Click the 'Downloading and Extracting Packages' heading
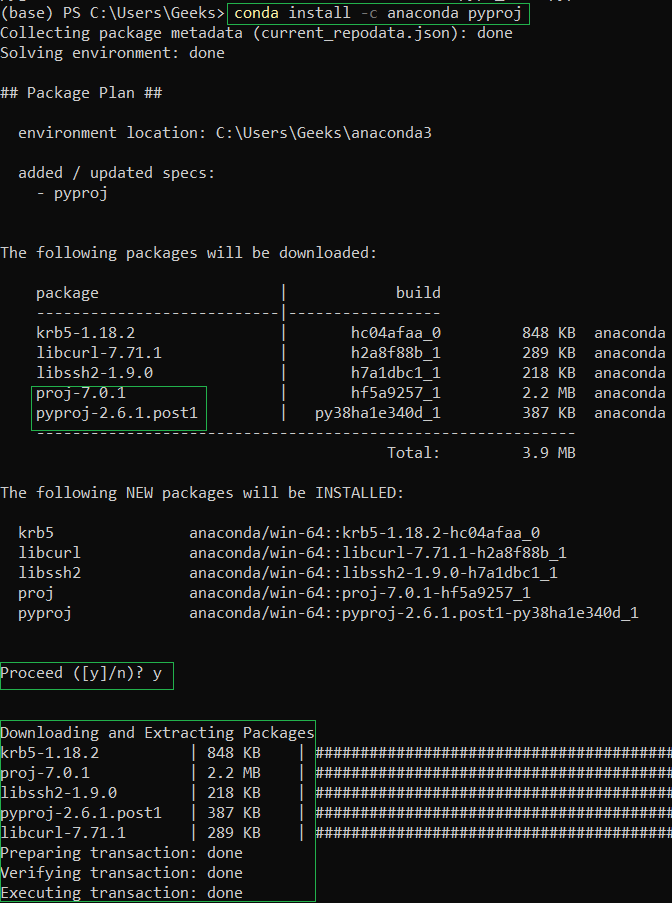 tap(157, 733)
